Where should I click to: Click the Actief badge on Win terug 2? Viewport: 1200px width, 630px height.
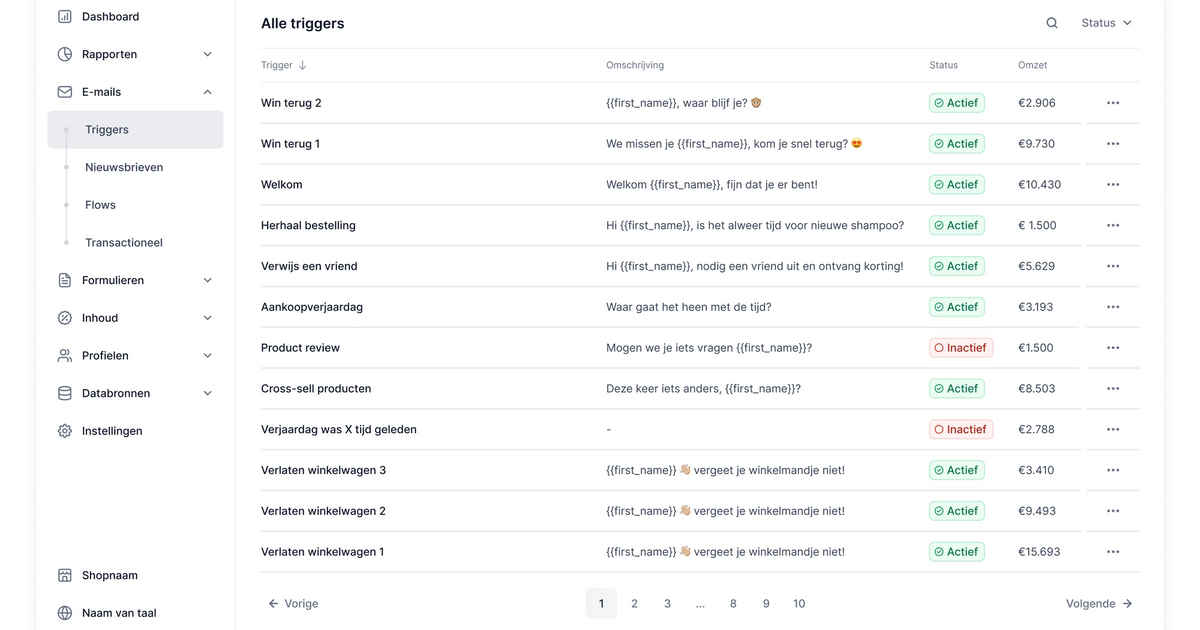tap(956, 102)
